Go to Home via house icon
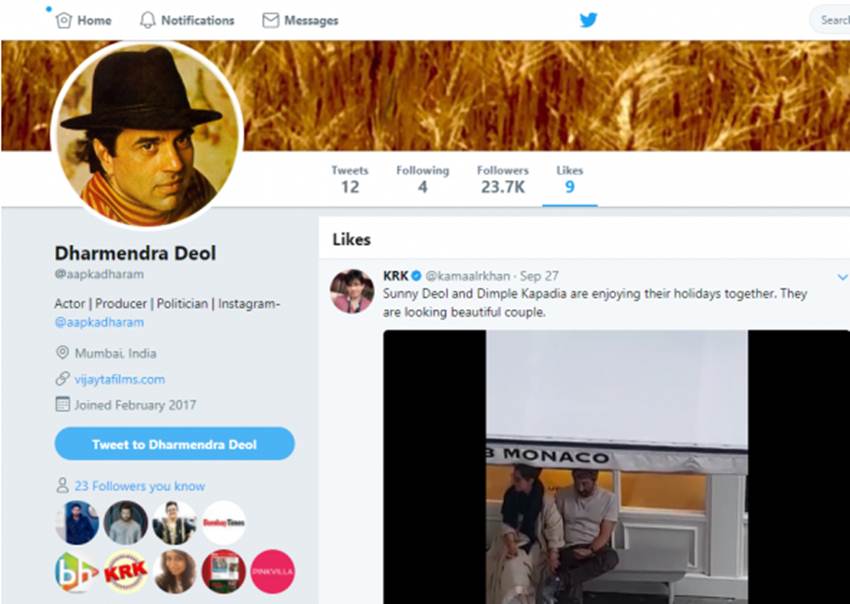Image resolution: width=850 pixels, height=604 pixels. (65, 20)
